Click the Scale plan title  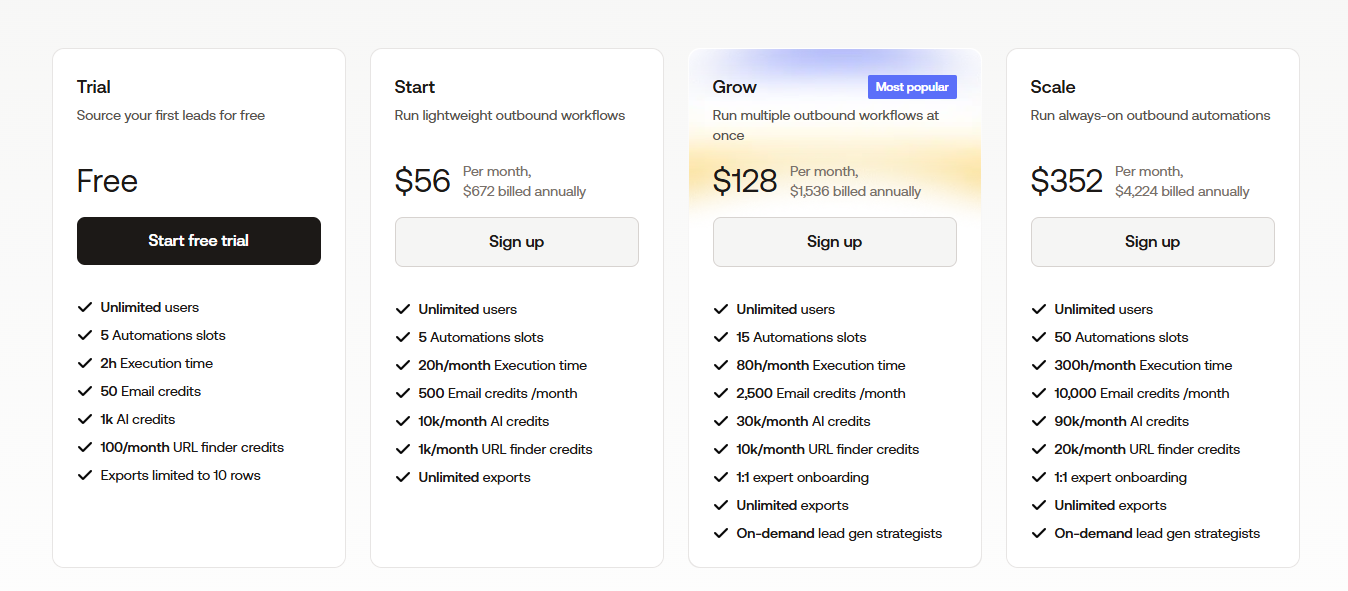(x=1051, y=87)
